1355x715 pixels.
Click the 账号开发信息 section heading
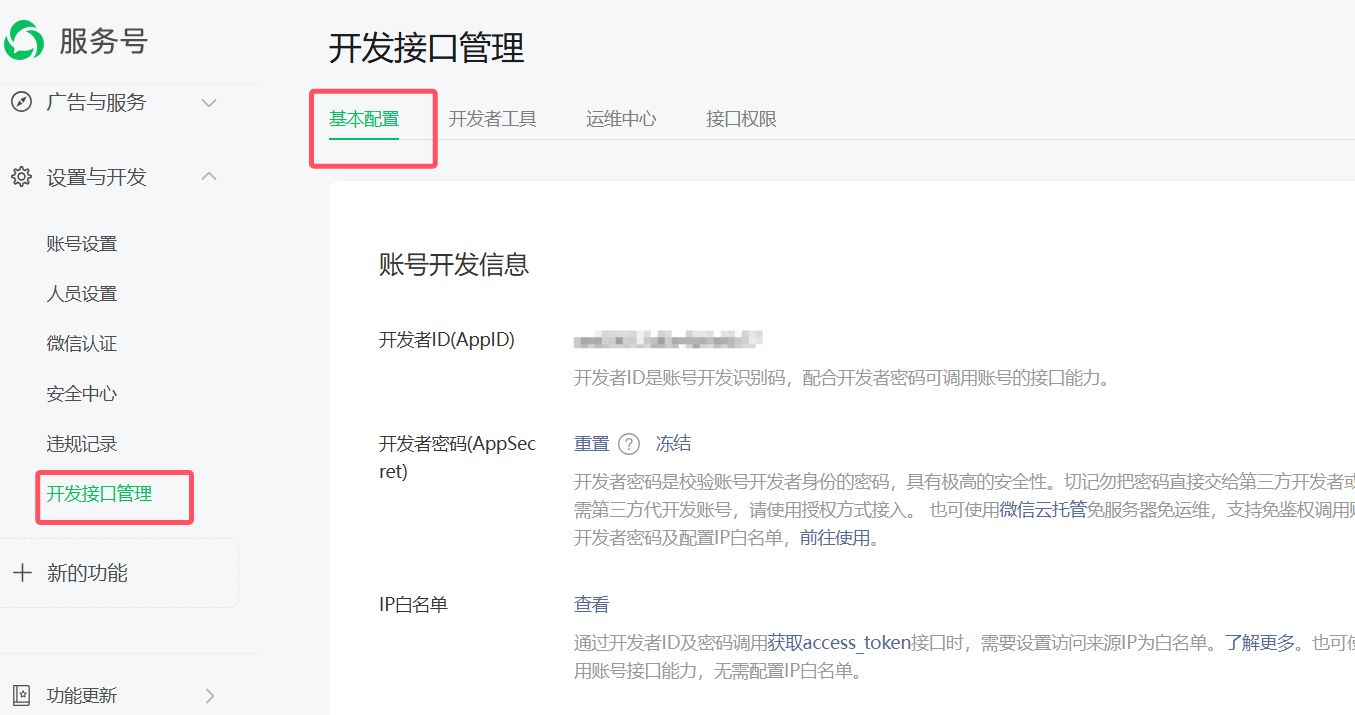click(454, 264)
